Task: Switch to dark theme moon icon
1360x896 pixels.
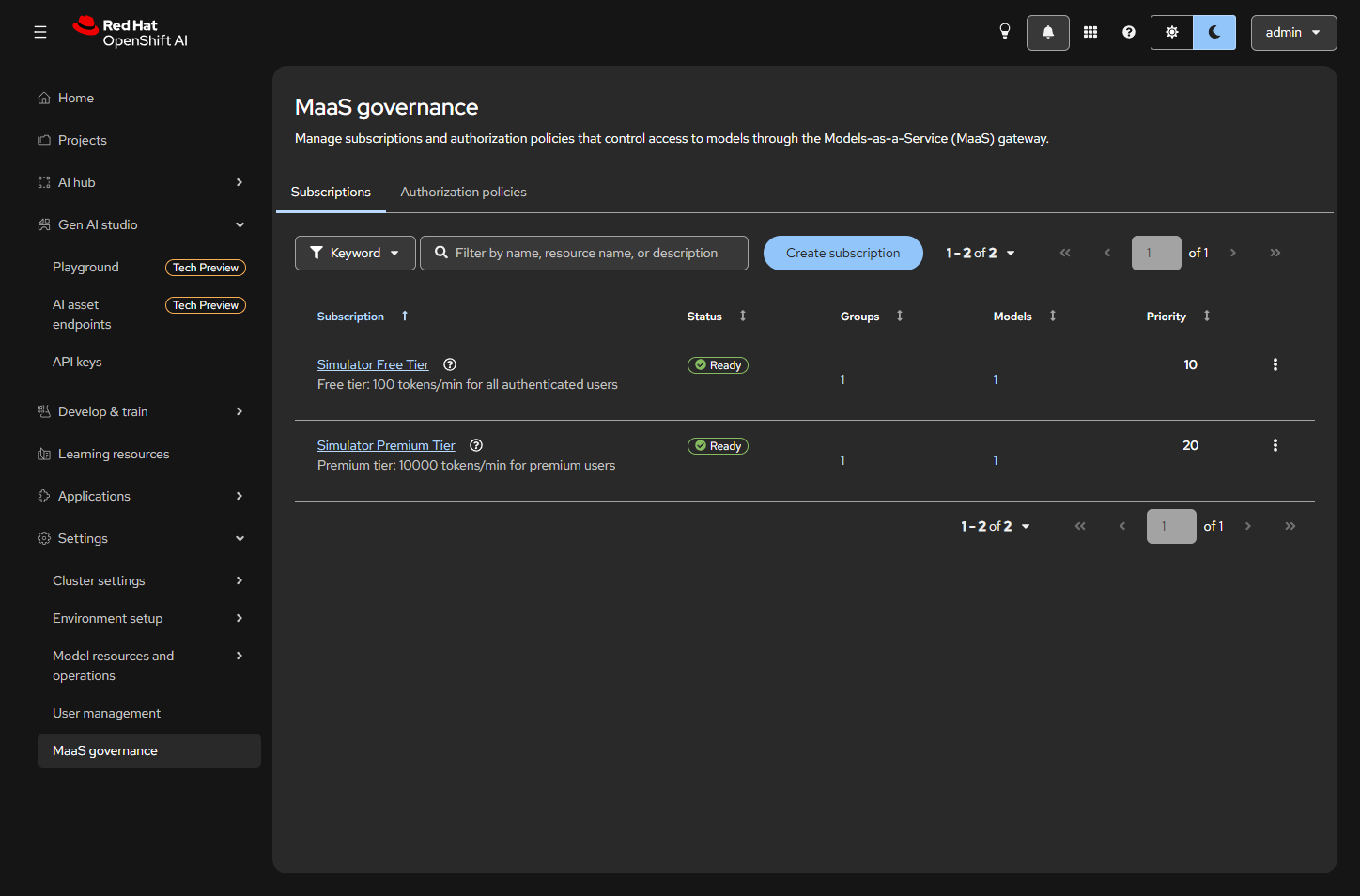Action: (1214, 32)
